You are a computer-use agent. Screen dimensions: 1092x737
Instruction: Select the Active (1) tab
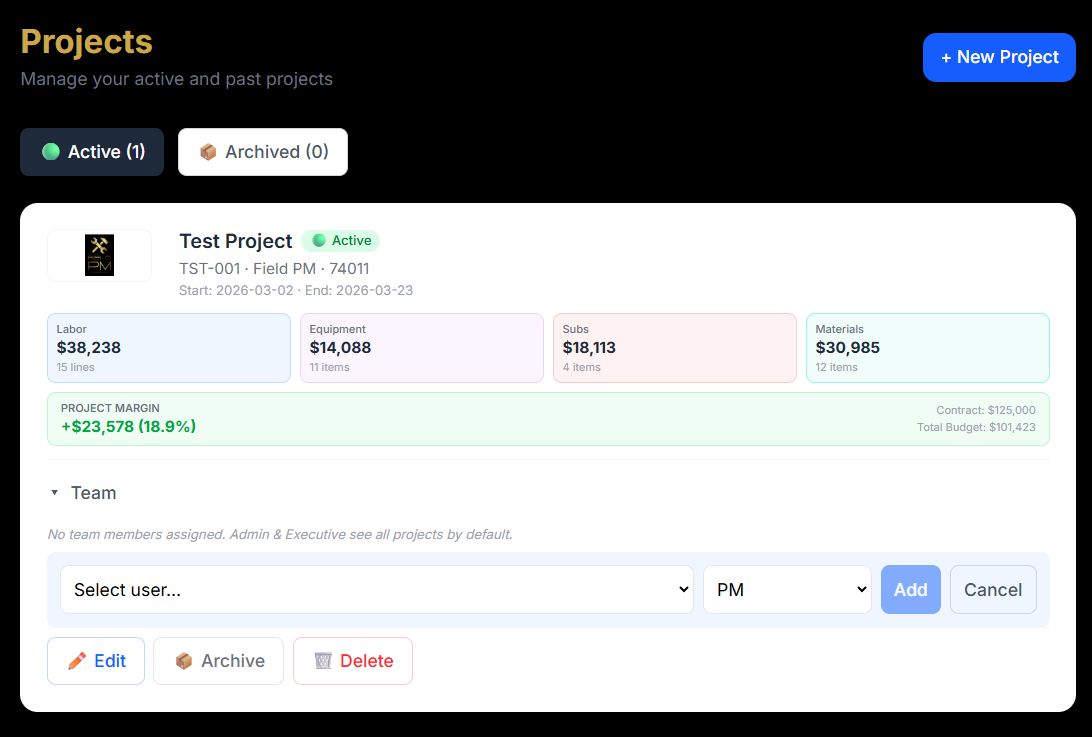coord(91,151)
